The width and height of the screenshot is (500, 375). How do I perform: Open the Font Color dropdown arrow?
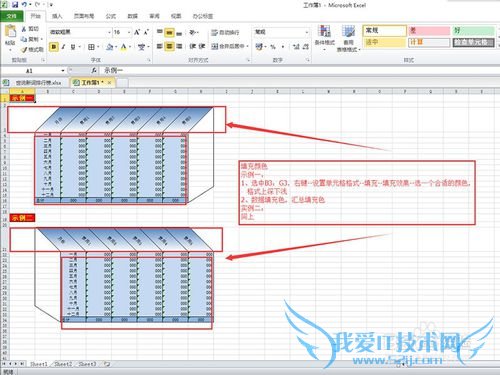tap(130, 47)
